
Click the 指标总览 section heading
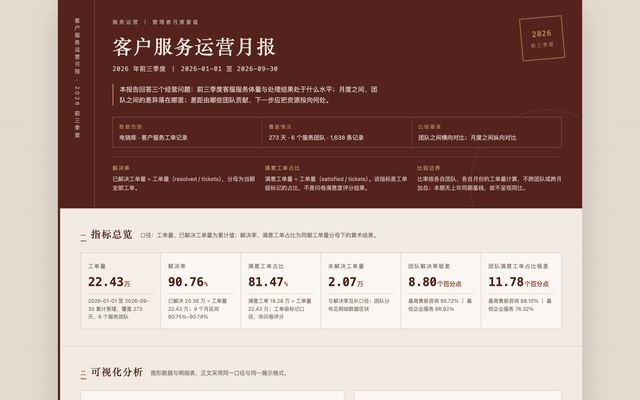click(111, 234)
